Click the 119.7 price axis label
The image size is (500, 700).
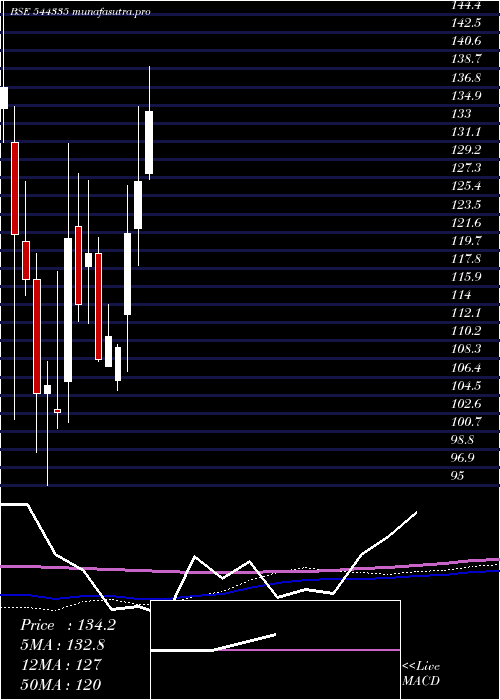click(x=467, y=240)
